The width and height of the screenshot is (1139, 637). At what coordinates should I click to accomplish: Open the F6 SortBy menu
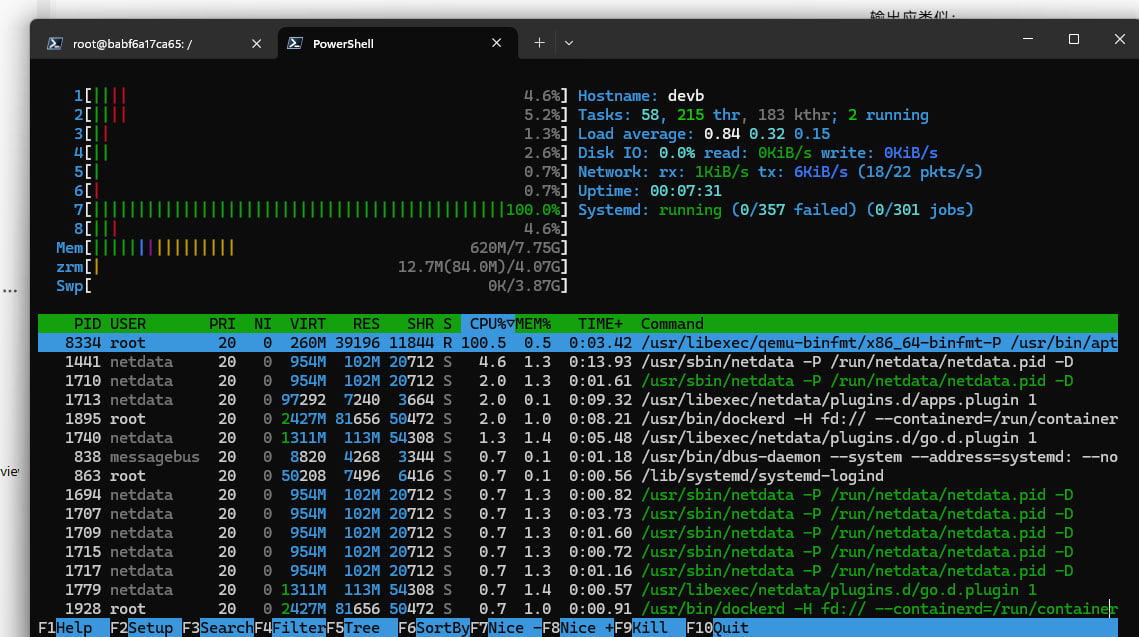coord(434,628)
